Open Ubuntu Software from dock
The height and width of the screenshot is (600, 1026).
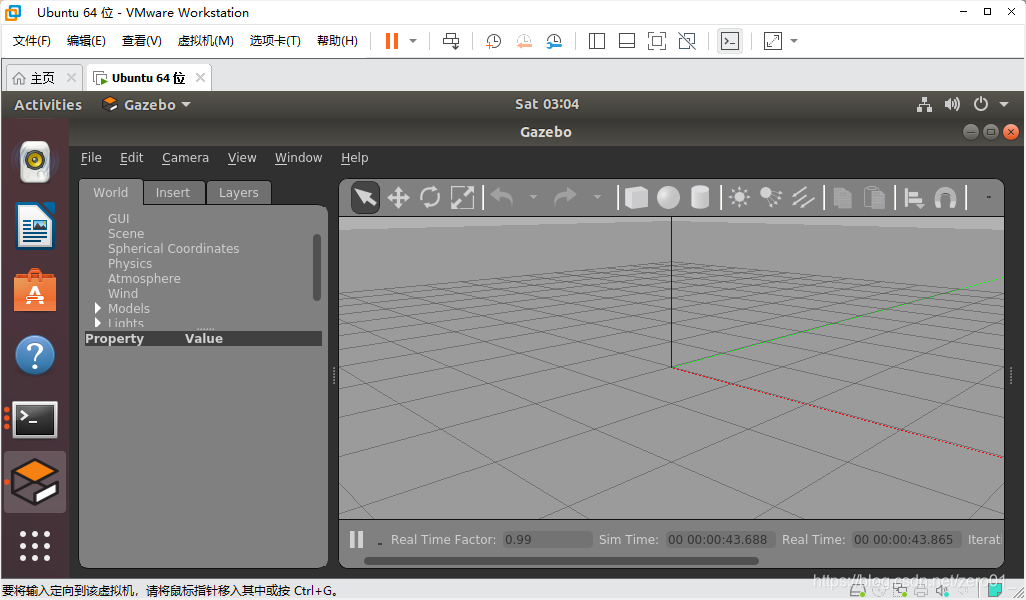click(x=35, y=290)
